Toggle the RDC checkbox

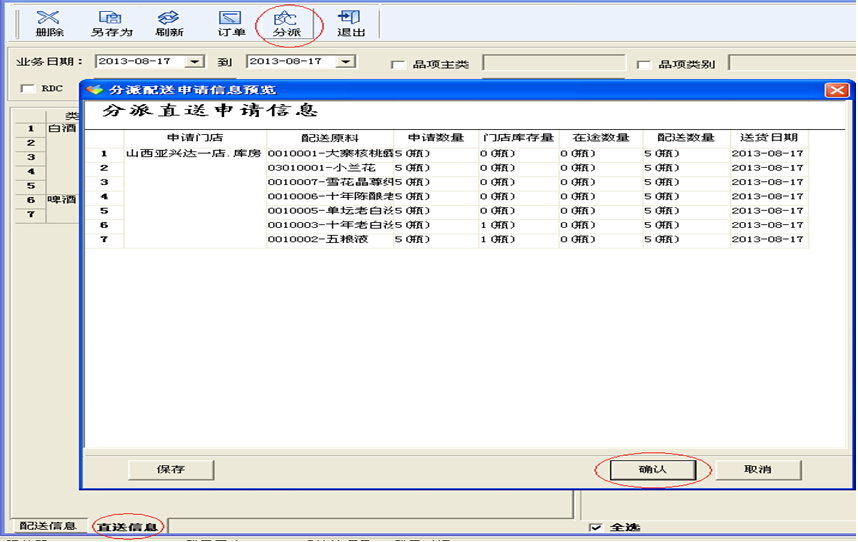coord(27,89)
